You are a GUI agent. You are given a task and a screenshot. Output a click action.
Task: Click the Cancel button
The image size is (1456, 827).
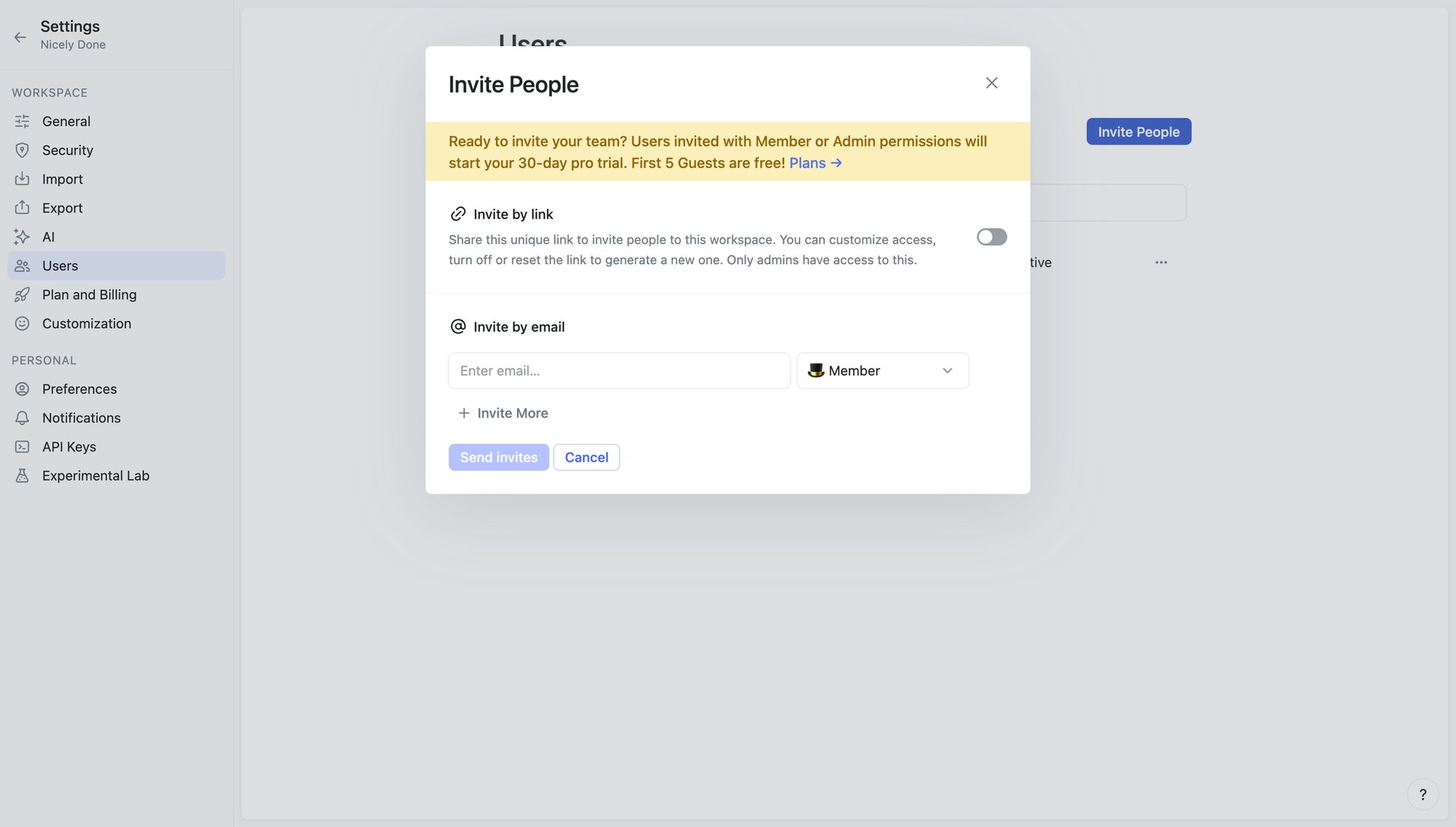586,457
